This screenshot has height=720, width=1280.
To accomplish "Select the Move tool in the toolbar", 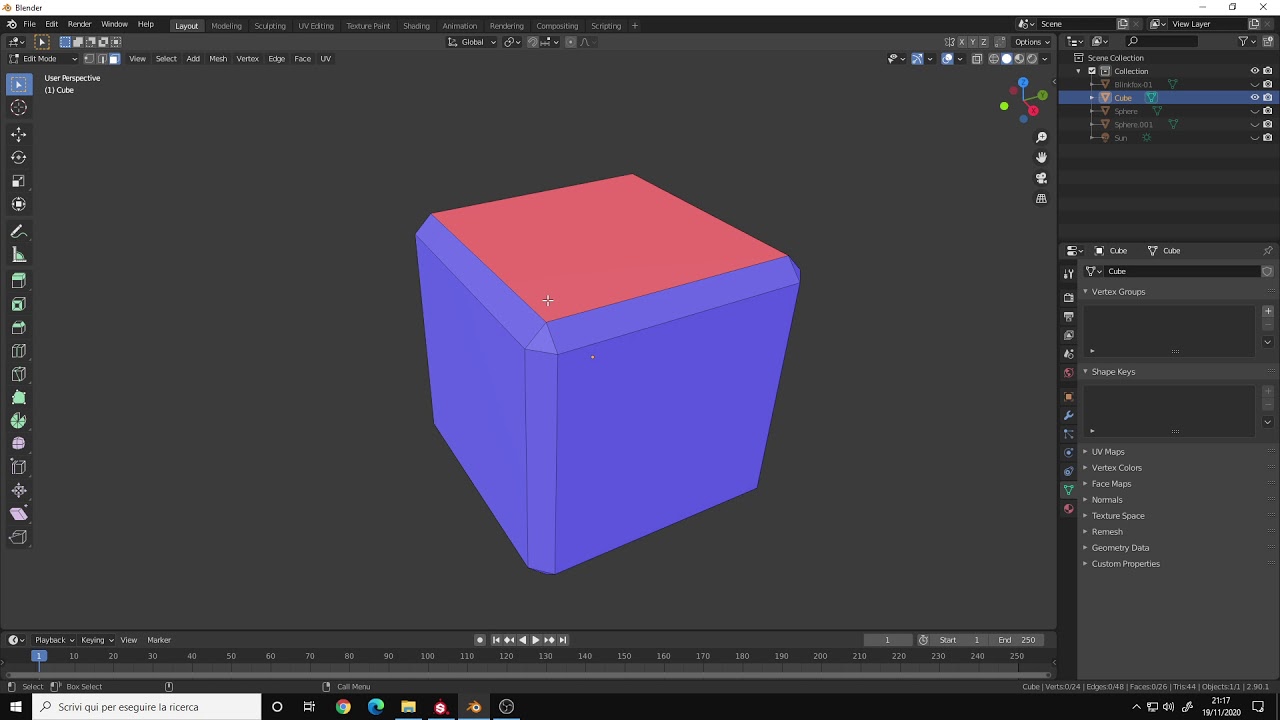I will (18, 132).
